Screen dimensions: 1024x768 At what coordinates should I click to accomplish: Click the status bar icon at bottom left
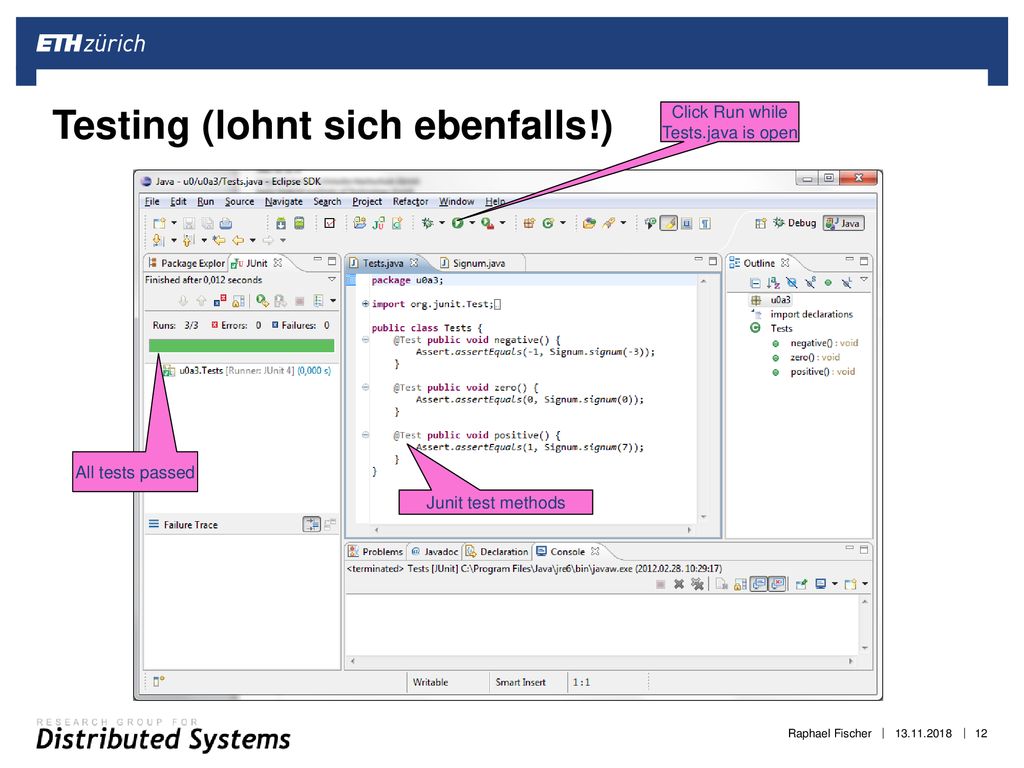point(159,681)
